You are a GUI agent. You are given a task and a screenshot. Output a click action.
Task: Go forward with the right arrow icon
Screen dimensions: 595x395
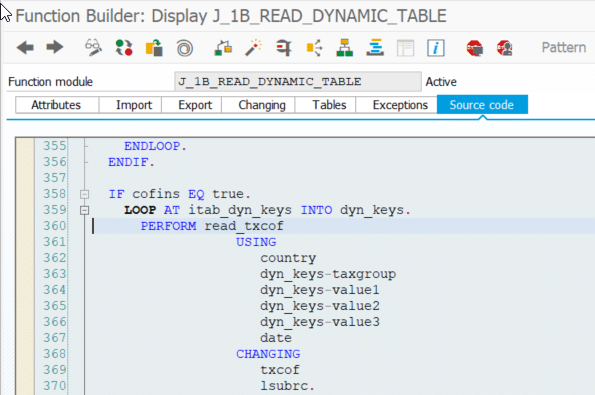[55, 48]
